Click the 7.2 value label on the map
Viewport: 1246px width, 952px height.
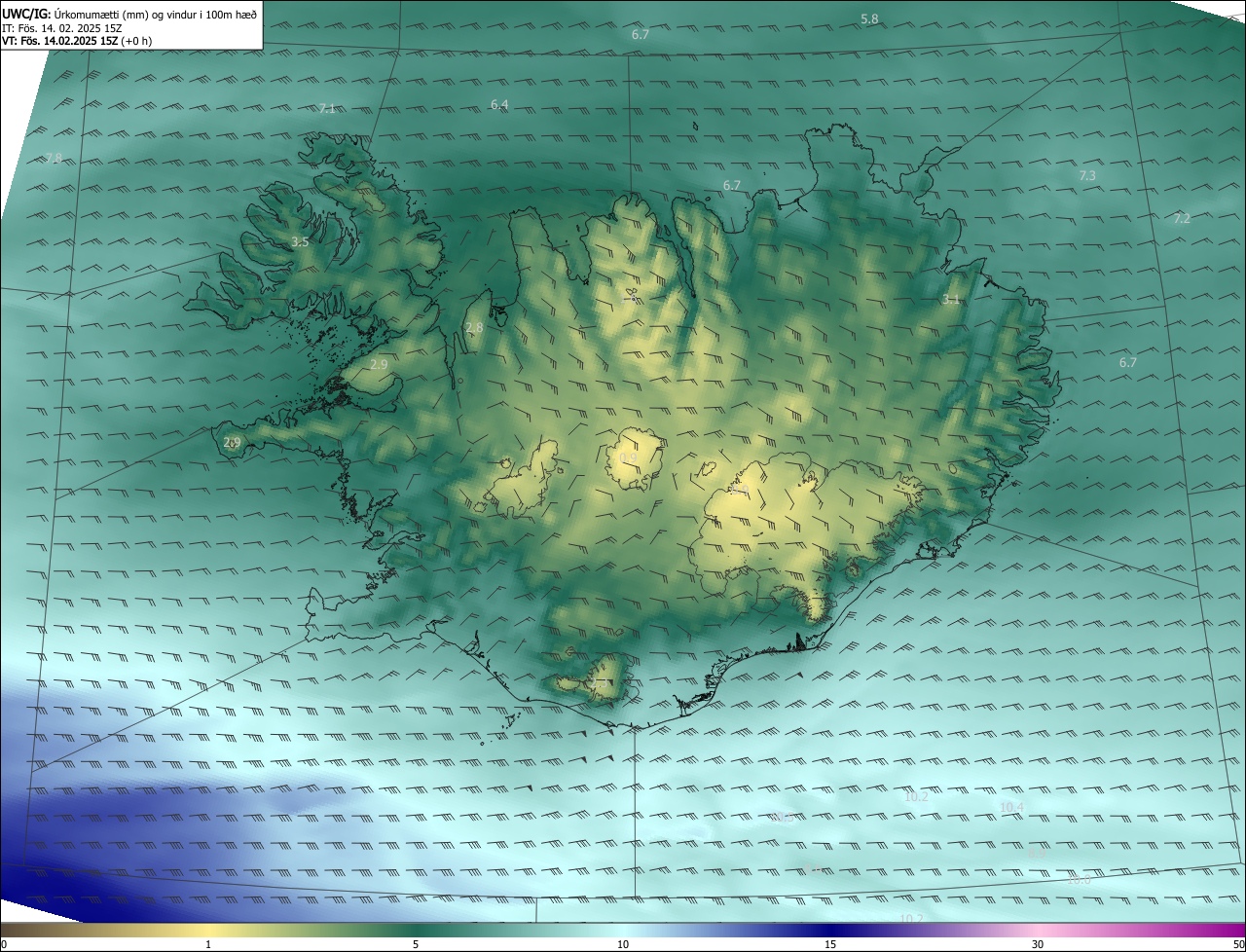[x=1182, y=219]
